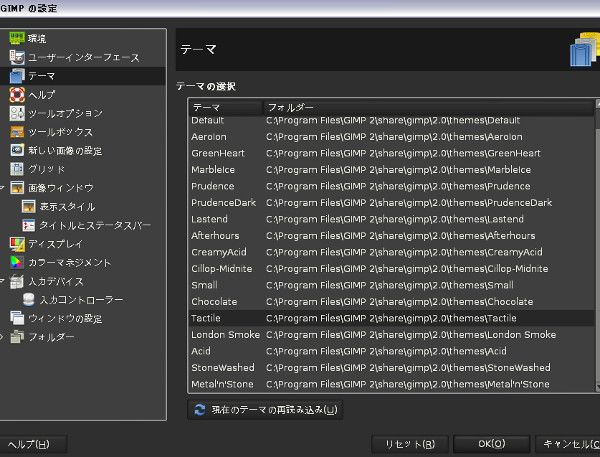This screenshot has height=457, width=600.
Task: Open the ディスプレイ settings icon
Action: tap(17, 243)
